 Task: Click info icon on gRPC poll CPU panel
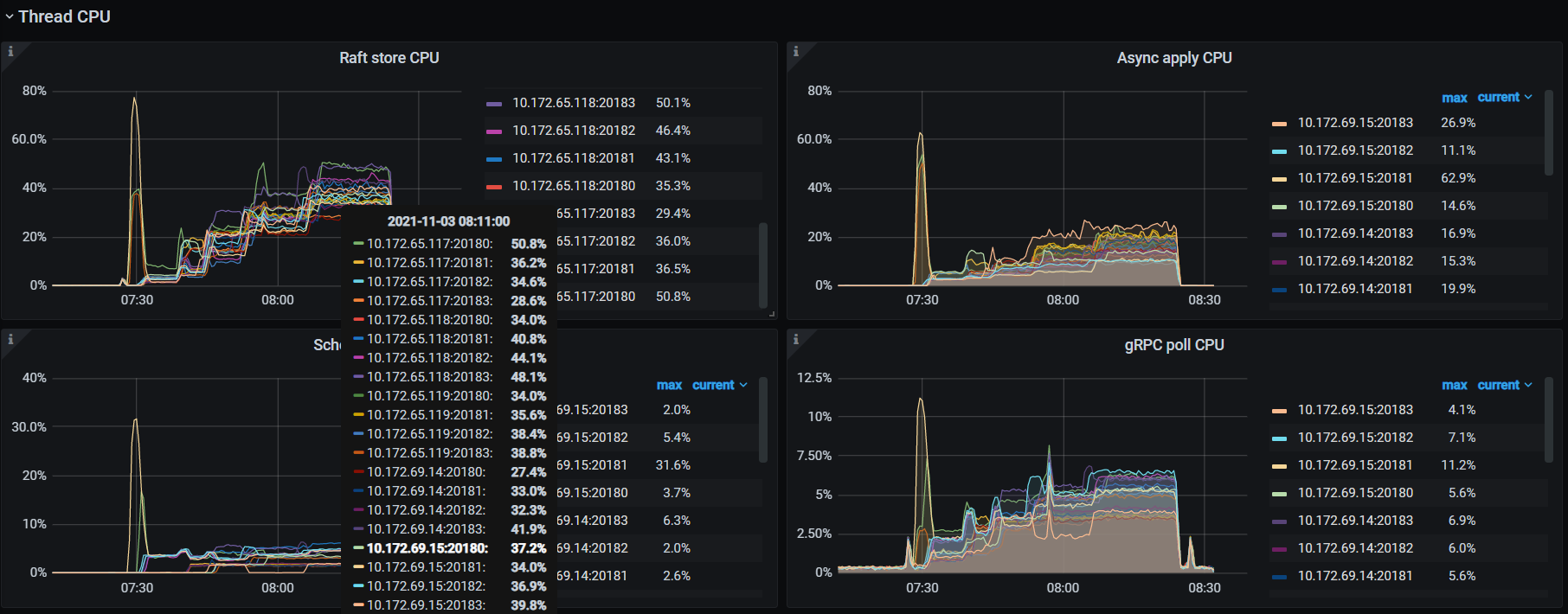[x=796, y=339]
